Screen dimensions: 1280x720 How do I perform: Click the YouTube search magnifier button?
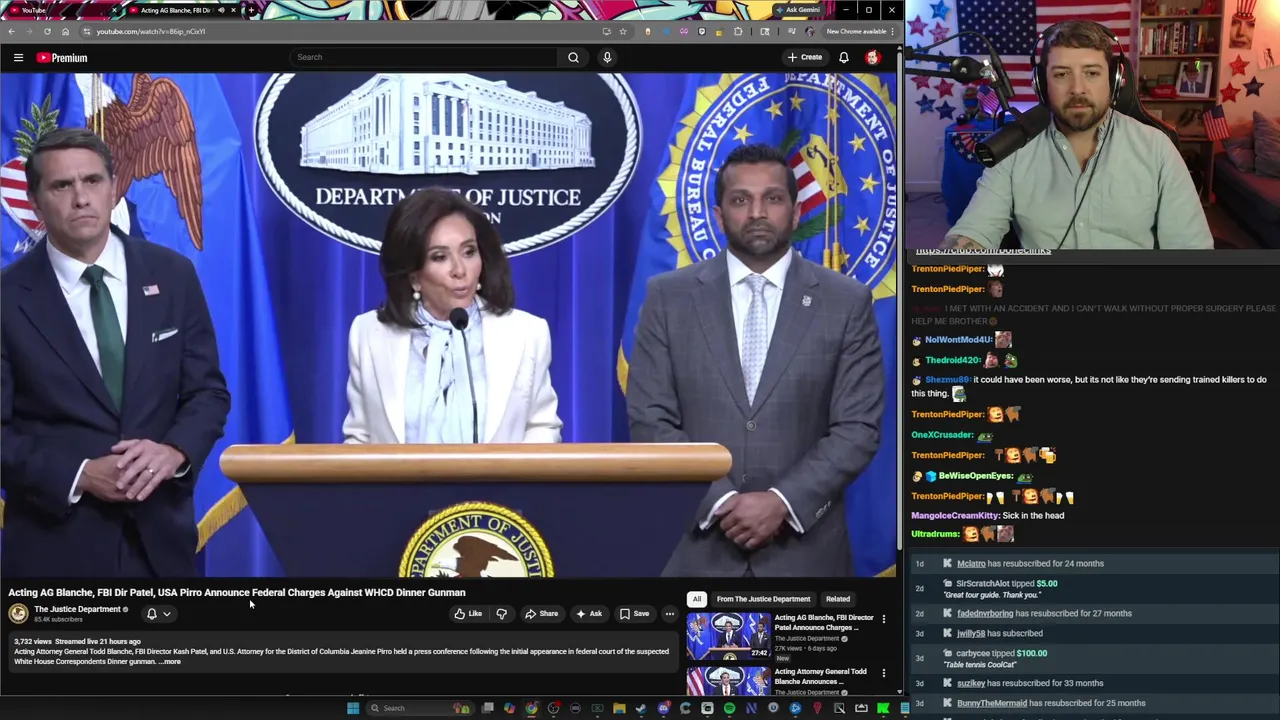[x=573, y=57]
